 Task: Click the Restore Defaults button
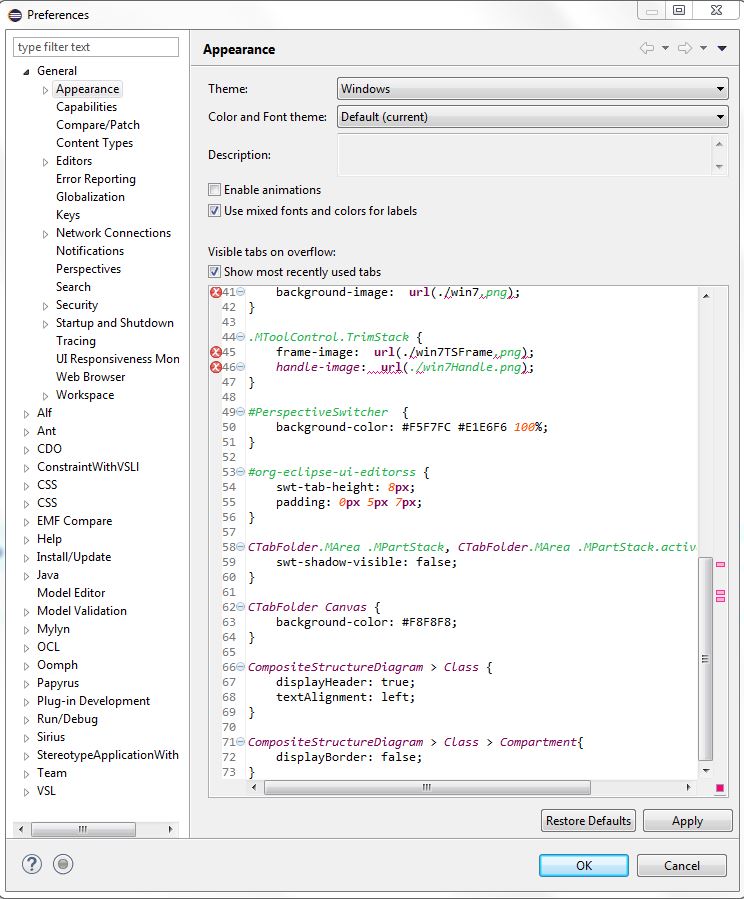[x=588, y=820]
